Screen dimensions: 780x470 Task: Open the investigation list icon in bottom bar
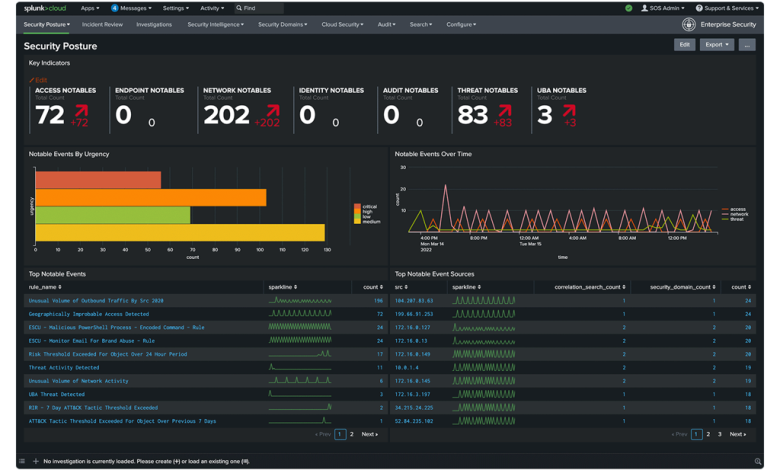coord(22,461)
